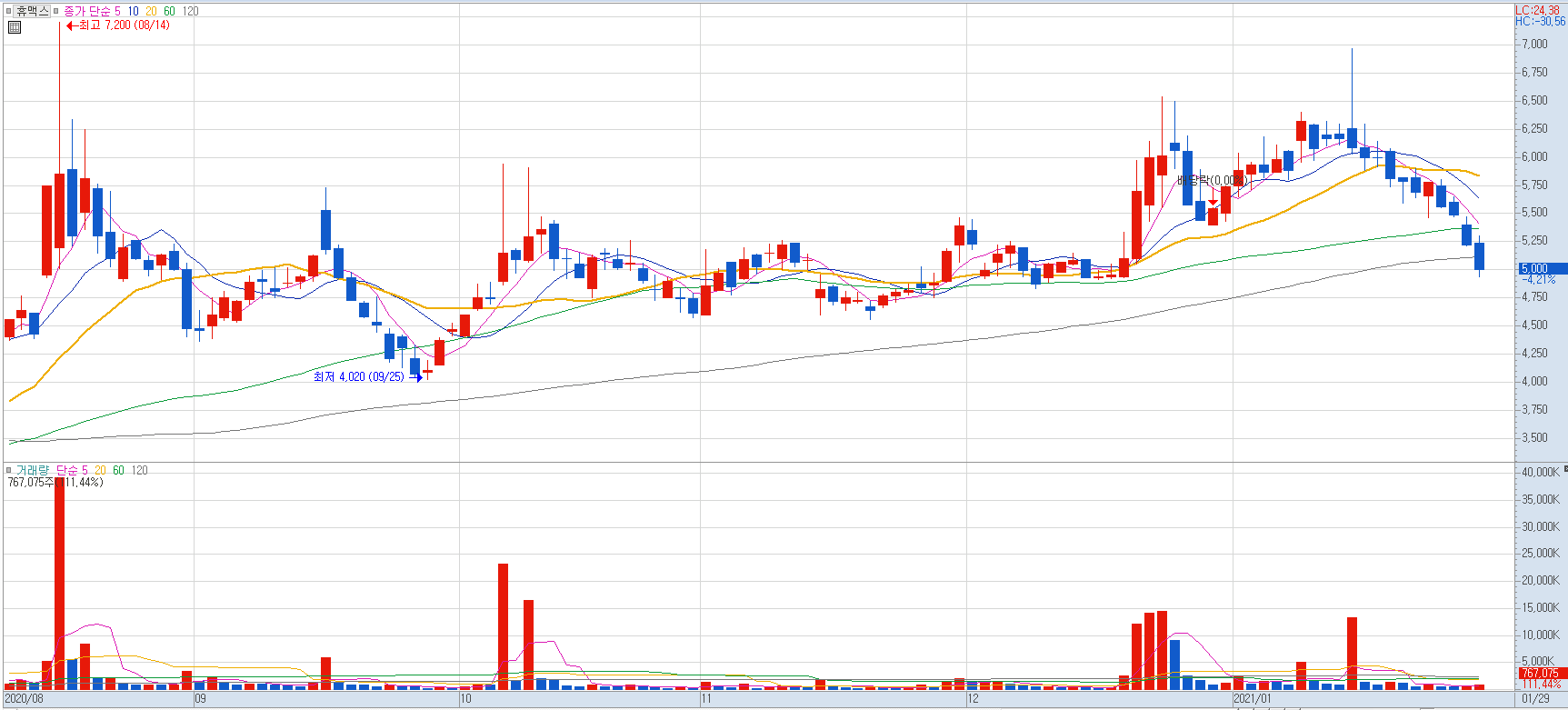Click the -4.21% change label
Image resolution: width=1568 pixels, height=710 pixels.
click(1541, 280)
